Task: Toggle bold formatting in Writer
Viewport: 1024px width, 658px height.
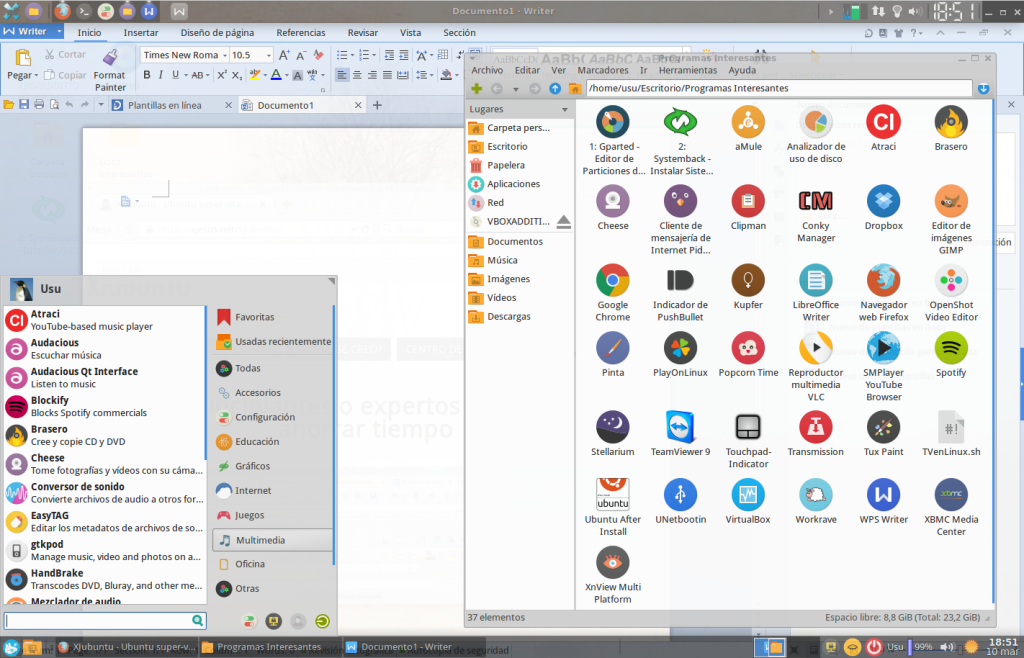Action: point(147,75)
